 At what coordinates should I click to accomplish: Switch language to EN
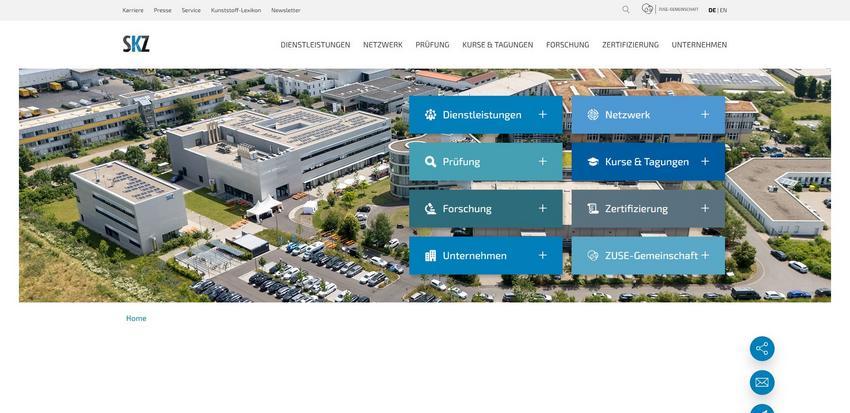click(723, 10)
